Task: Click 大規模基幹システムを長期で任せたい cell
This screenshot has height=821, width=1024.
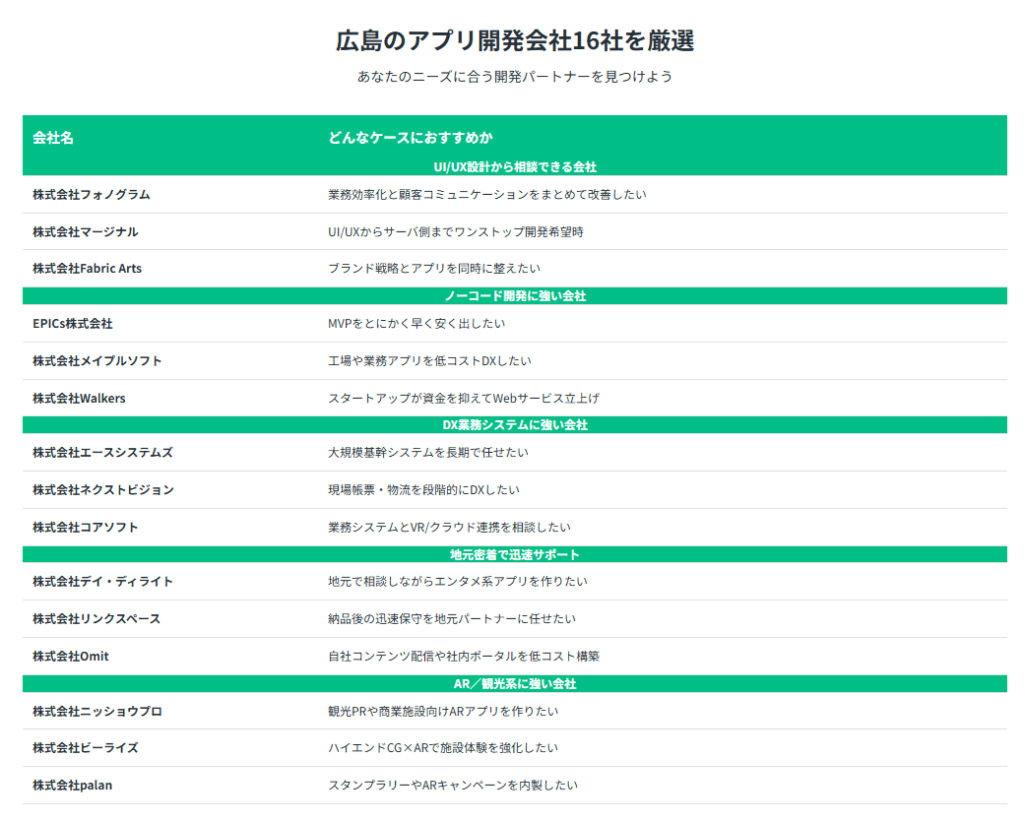Action: click(x=428, y=453)
